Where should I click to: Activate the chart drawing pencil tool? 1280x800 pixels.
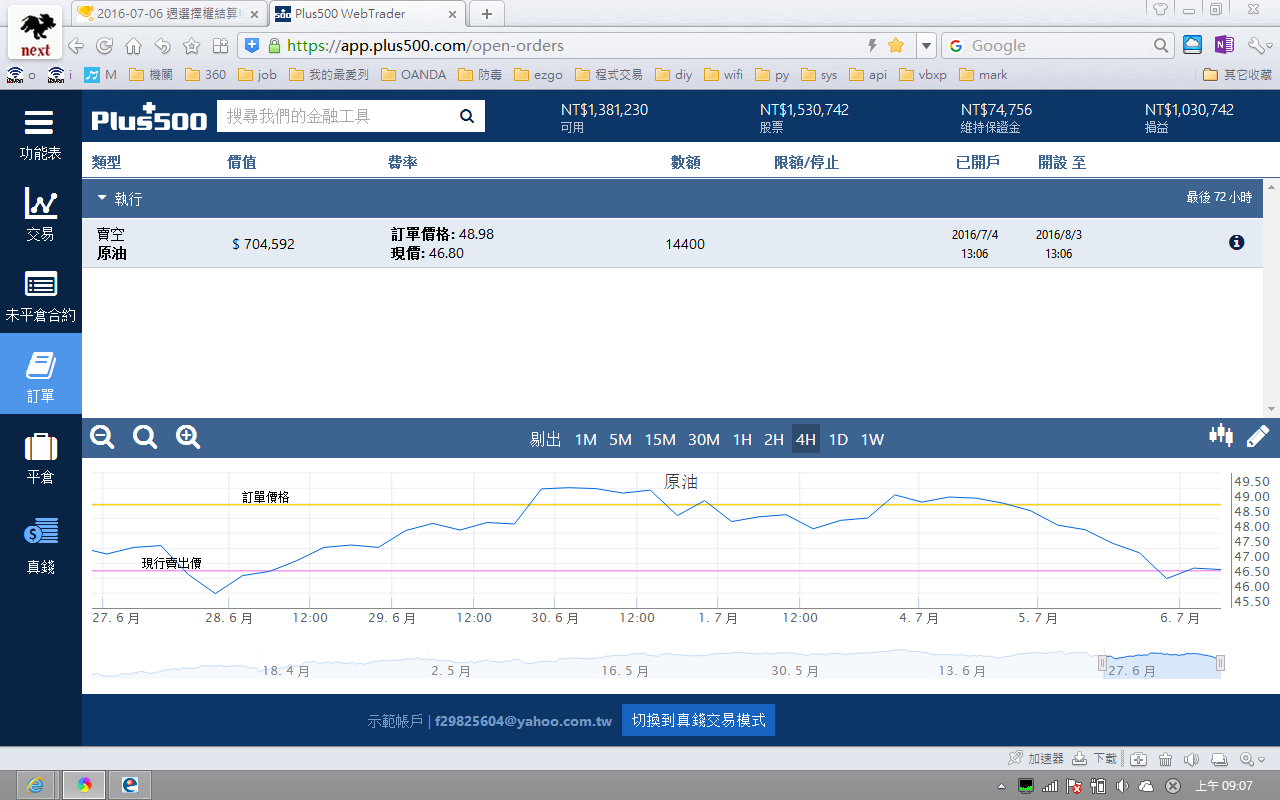click(x=1258, y=436)
